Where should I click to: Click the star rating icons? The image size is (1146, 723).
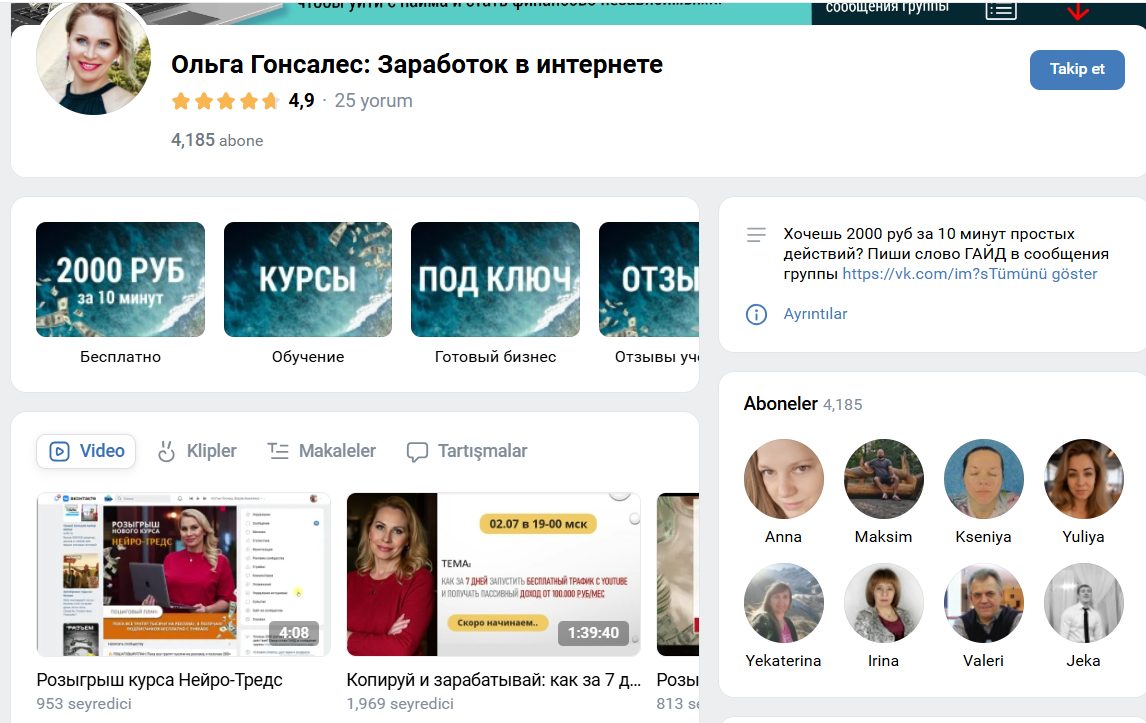tap(225, 100)
